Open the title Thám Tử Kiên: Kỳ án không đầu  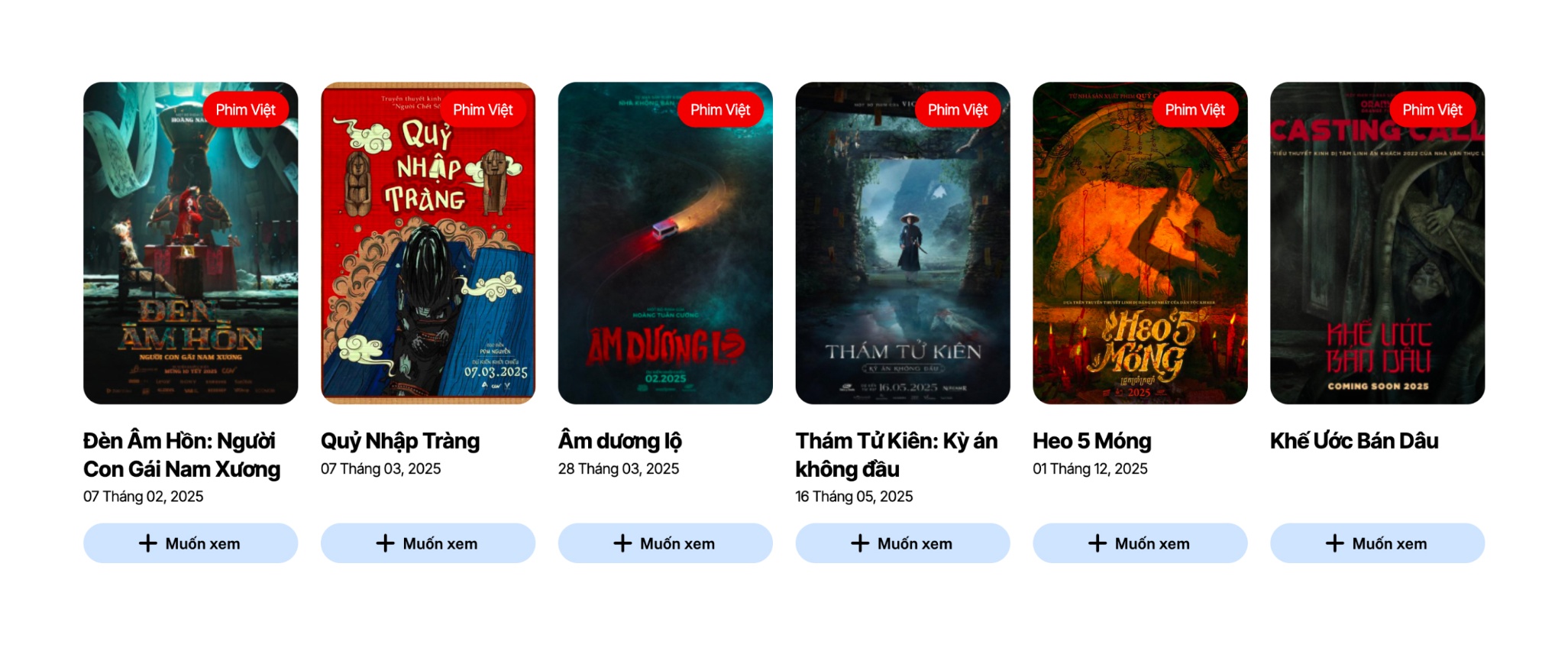[x=897, y=455]
